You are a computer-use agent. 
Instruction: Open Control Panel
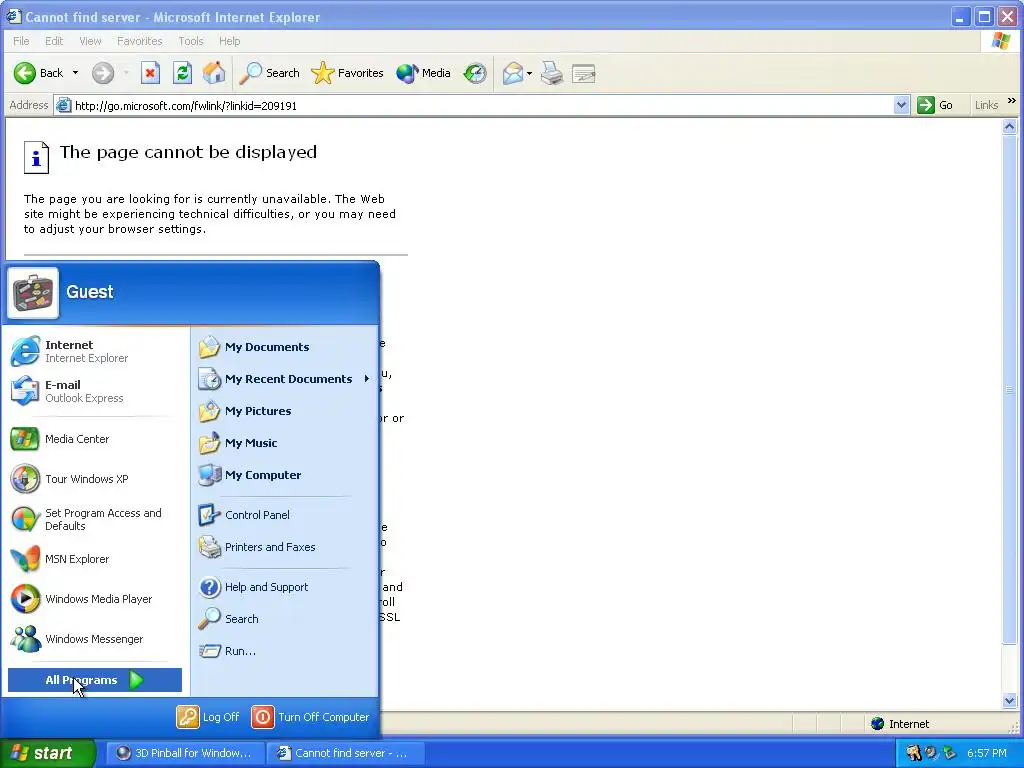pos(284,515)
